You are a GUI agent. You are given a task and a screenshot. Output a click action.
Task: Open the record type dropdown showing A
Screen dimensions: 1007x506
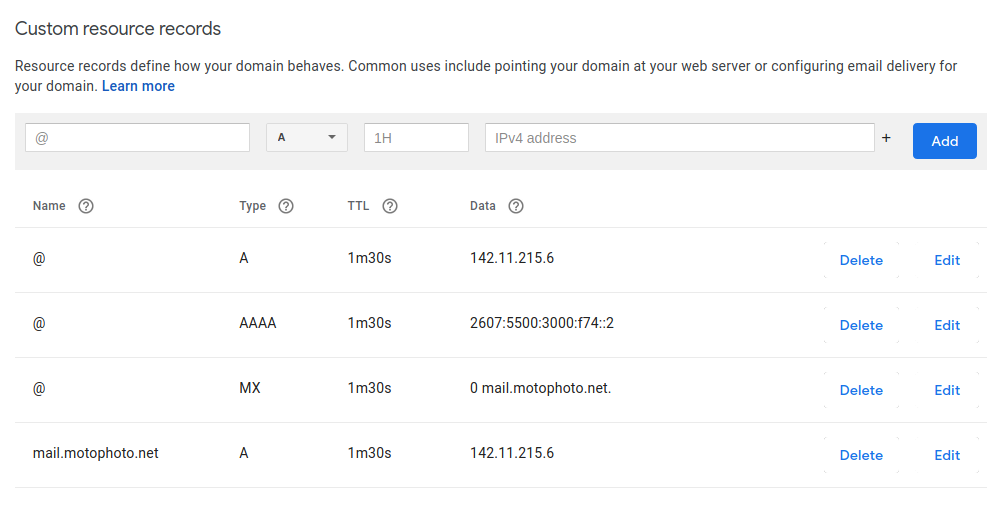coord(306,138)
